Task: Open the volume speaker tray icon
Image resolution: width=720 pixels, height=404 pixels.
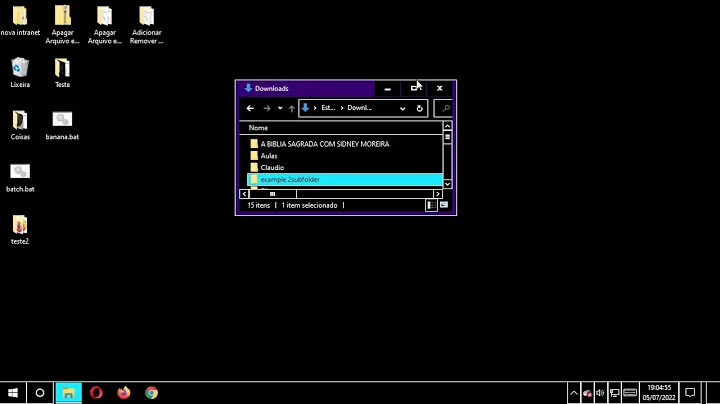Action: pos(600,393)
